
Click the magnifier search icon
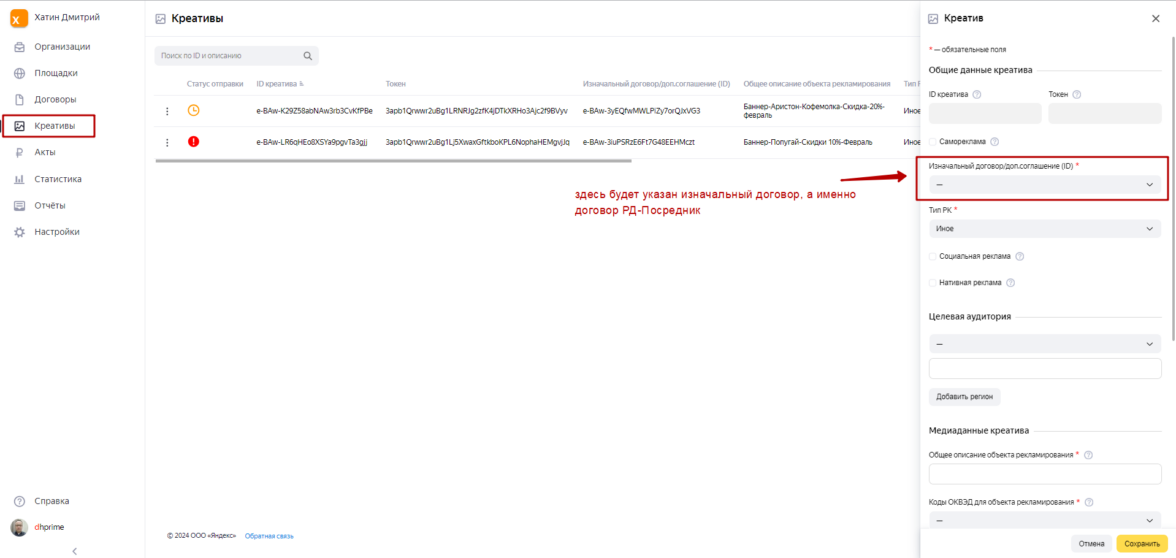tap(308, 56)
